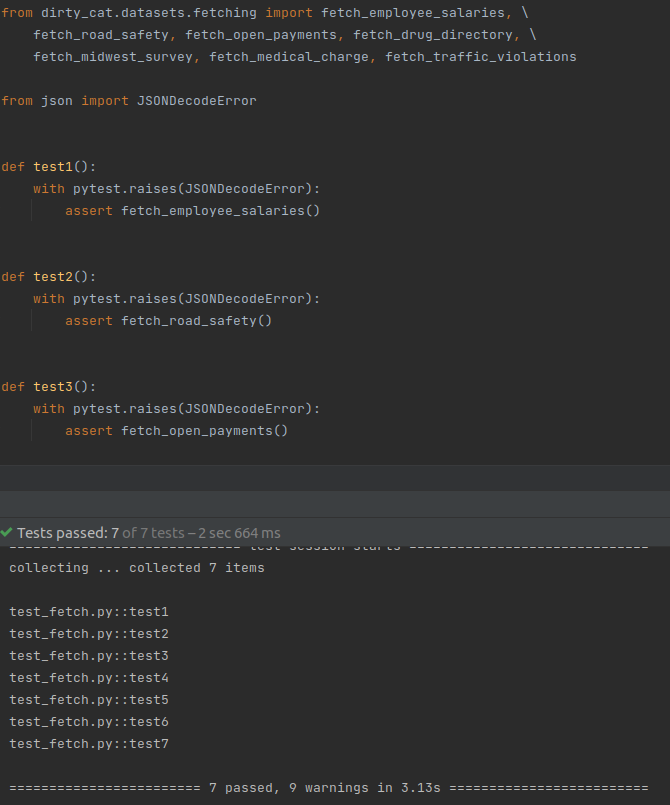670x805 pixels.
Task: Click fetch_medical_charge in the import statement
Action: pos(289,57)
